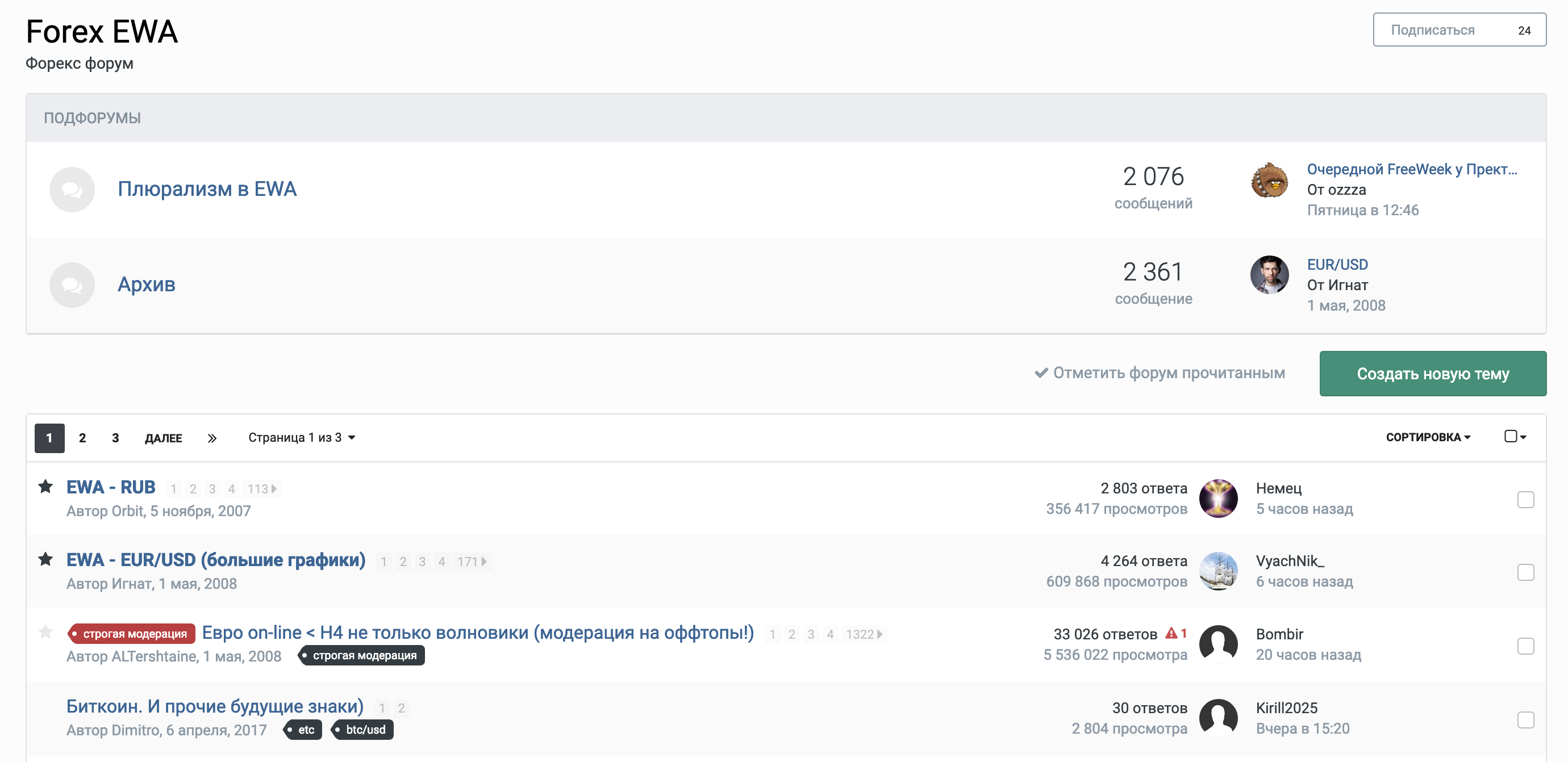Click the 5 часов назад timestamp
This screenshot has height=762, width=1568.
(1304, 509)
